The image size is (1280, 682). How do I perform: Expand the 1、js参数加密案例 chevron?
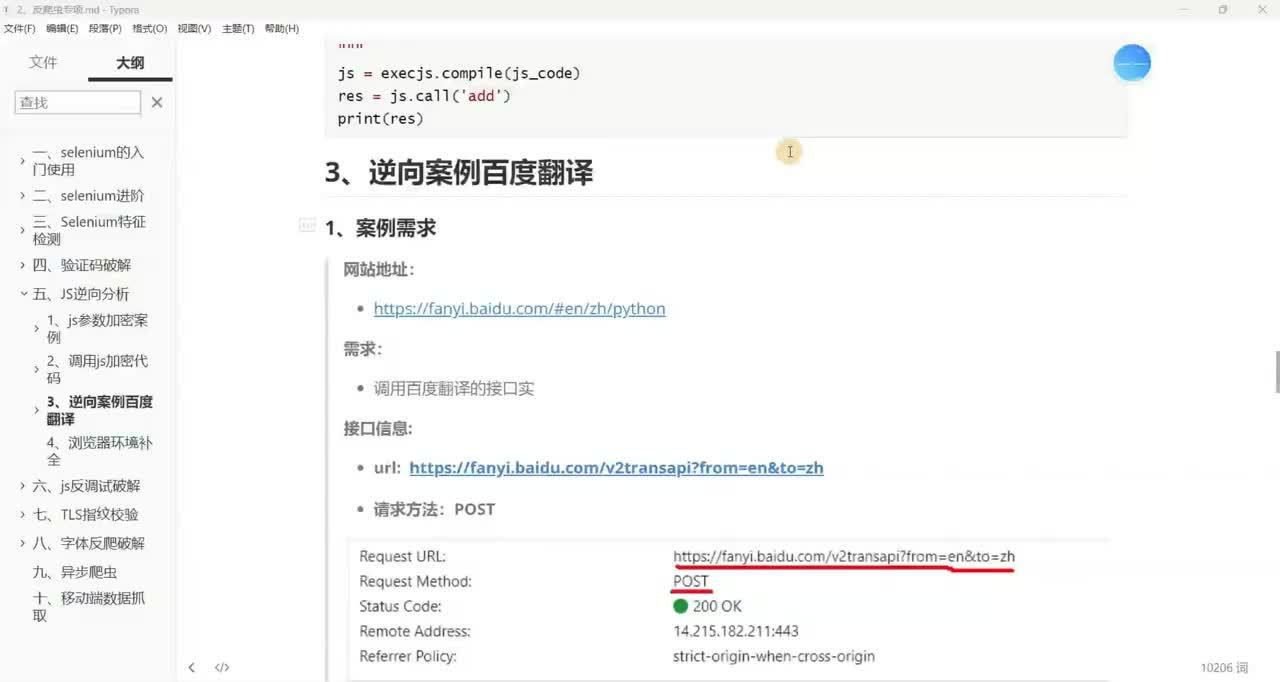(x=37, y=329)
